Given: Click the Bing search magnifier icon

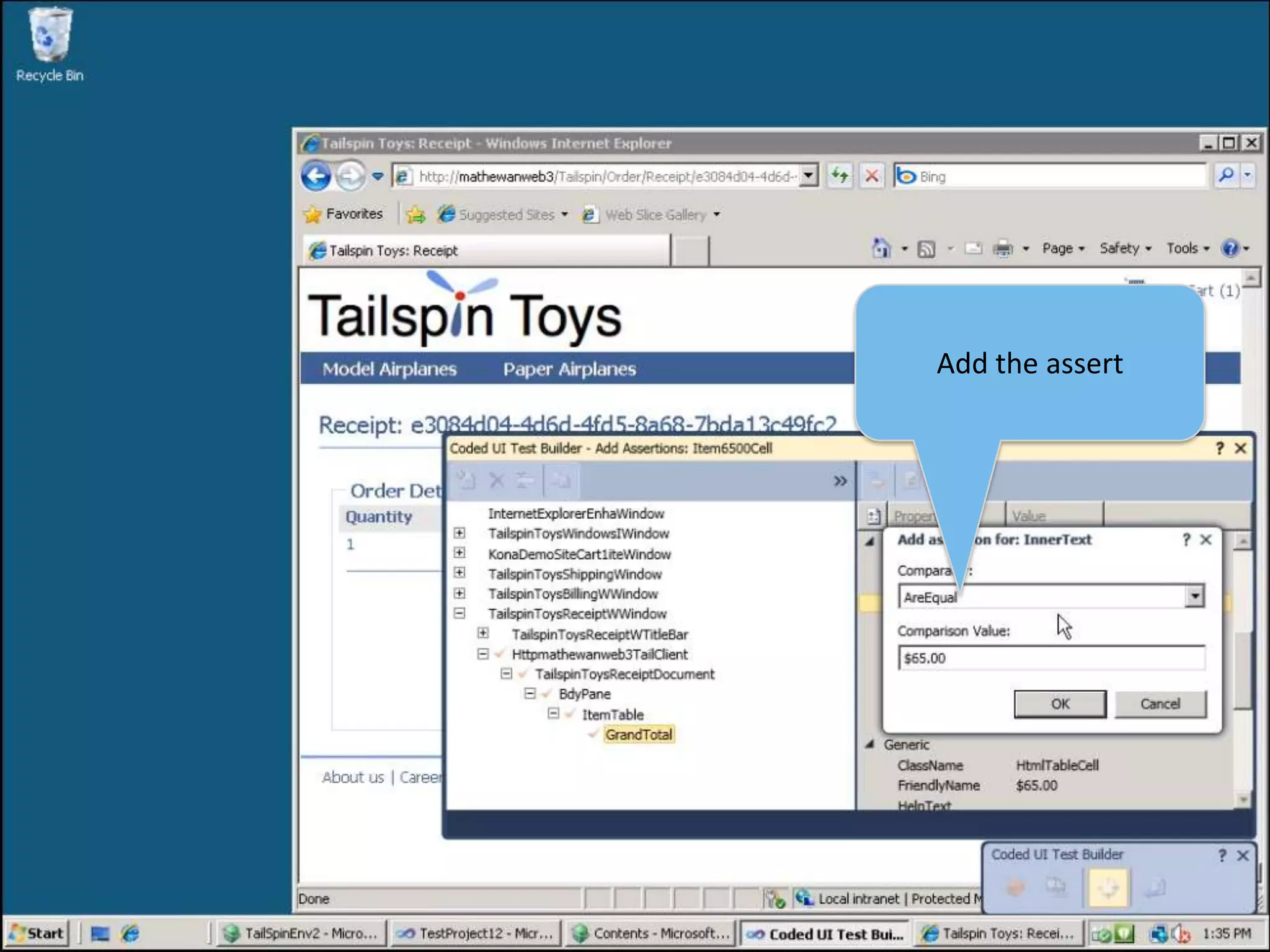Looking at the screenshot, I should tap(1226, 176).
